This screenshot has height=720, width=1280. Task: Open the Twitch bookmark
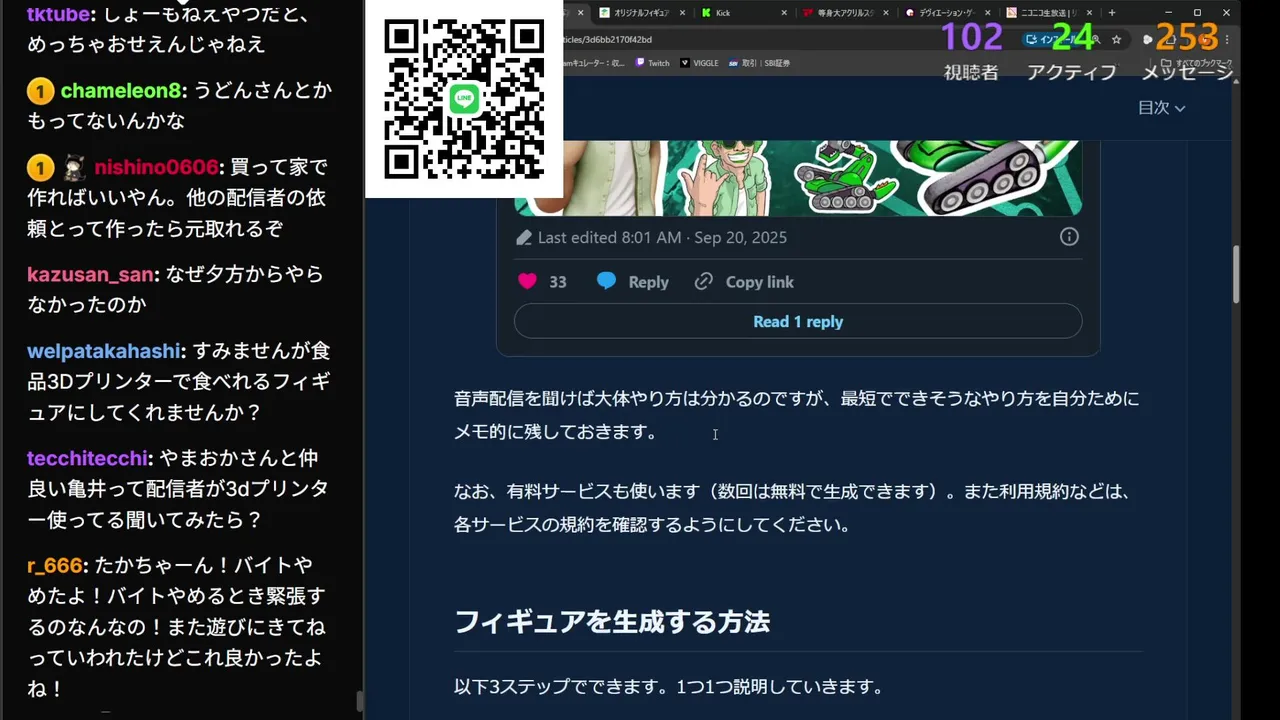[x=652, y=63]
